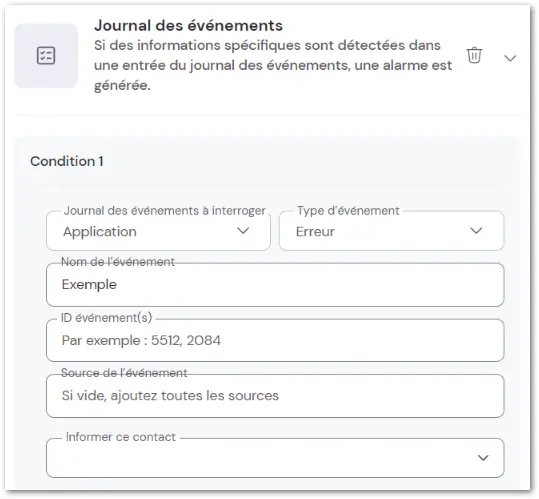Screen dimensions: 539x499
Task: Click the chevron arrow beside Erreur
Action: point(476,231)
